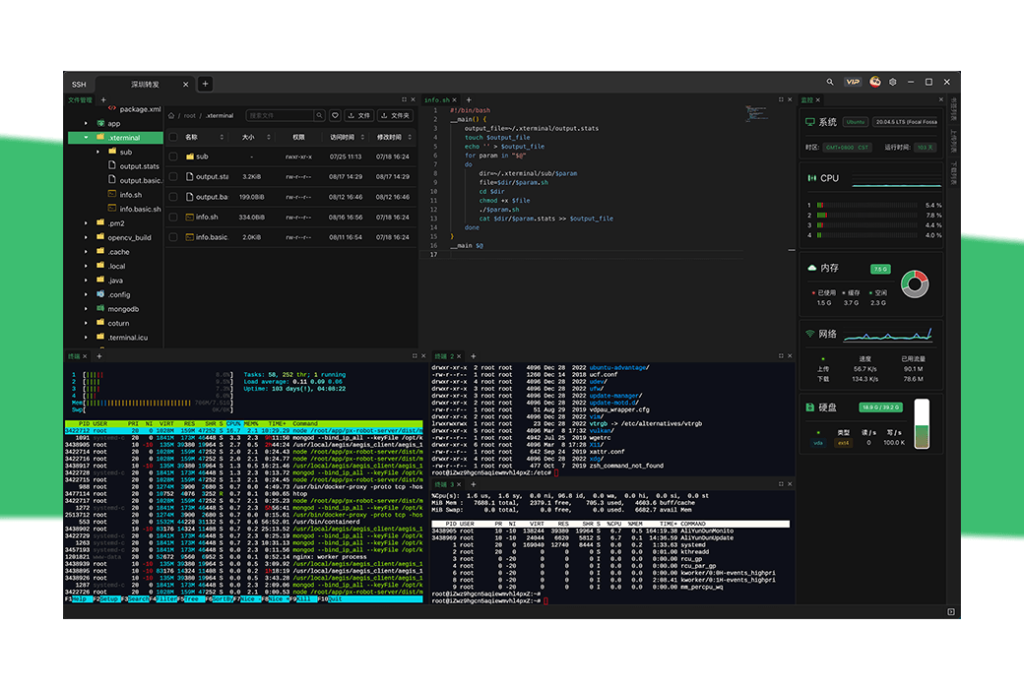Click the memory usage donut chart
This screenshot has width=1024, height=689.
pyautogui.click(x=915, y=284)
